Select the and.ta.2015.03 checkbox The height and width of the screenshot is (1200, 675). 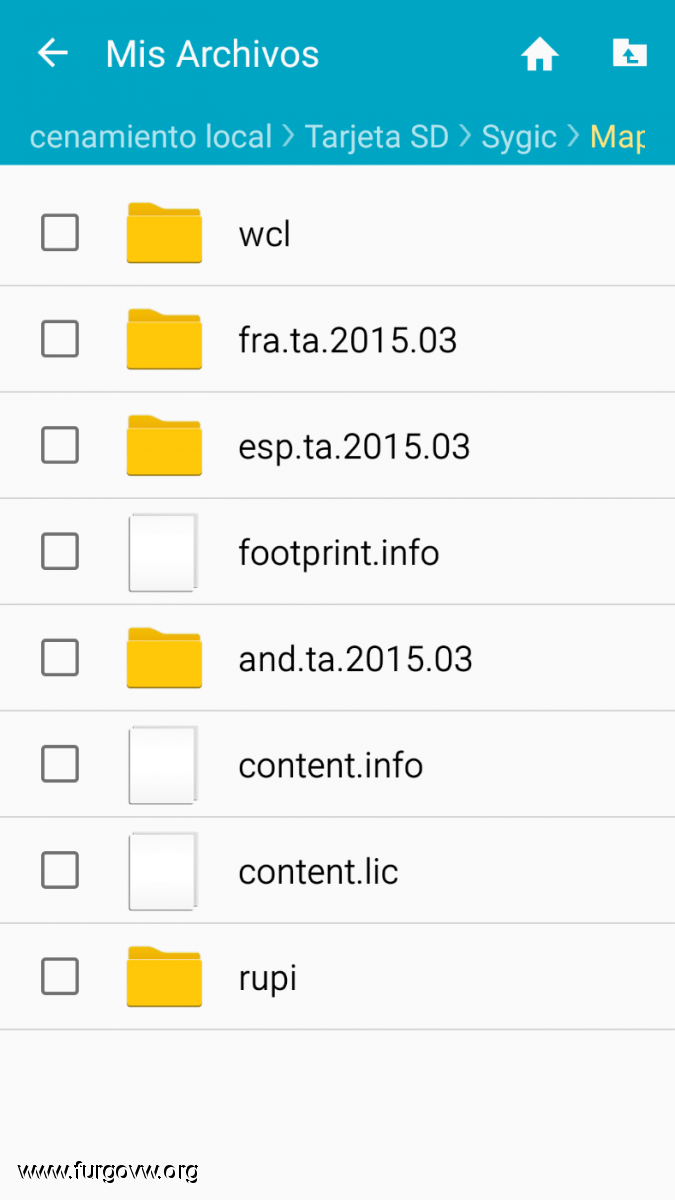pos(60,658)
